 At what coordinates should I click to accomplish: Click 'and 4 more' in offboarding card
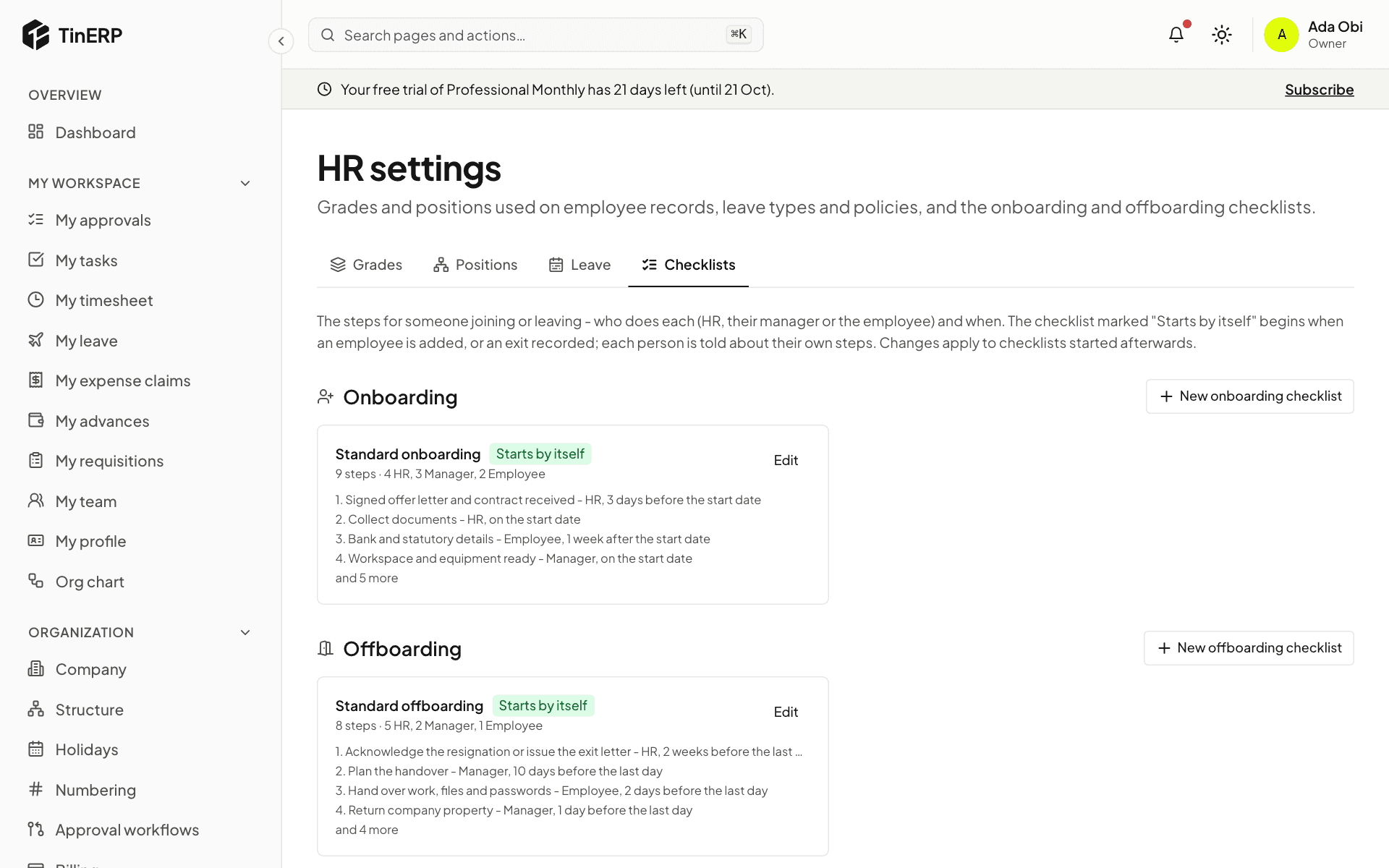click(x=367, y=830)
